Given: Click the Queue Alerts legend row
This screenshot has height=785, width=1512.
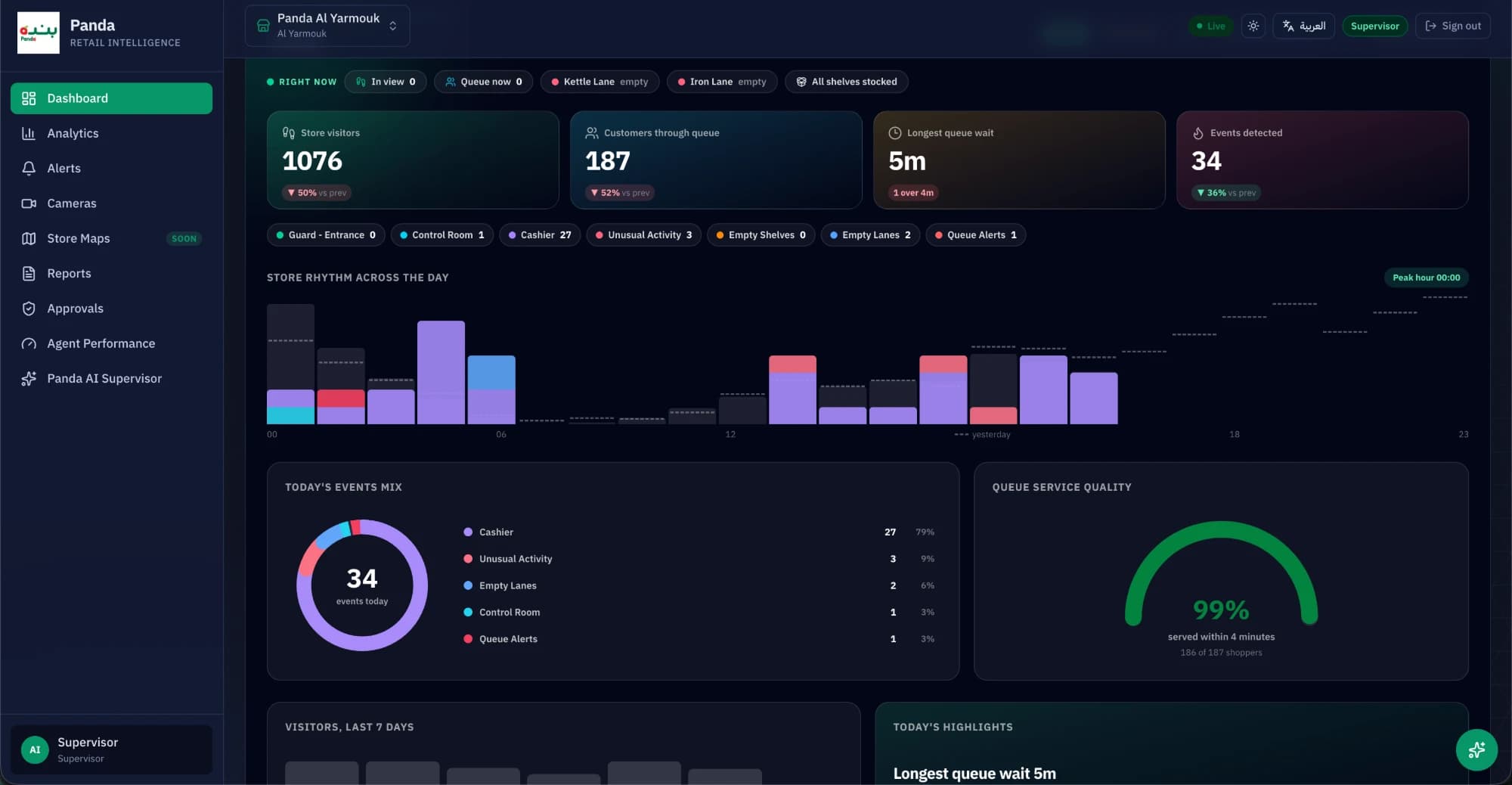Looking at the screenshot, I should [699, 639].
